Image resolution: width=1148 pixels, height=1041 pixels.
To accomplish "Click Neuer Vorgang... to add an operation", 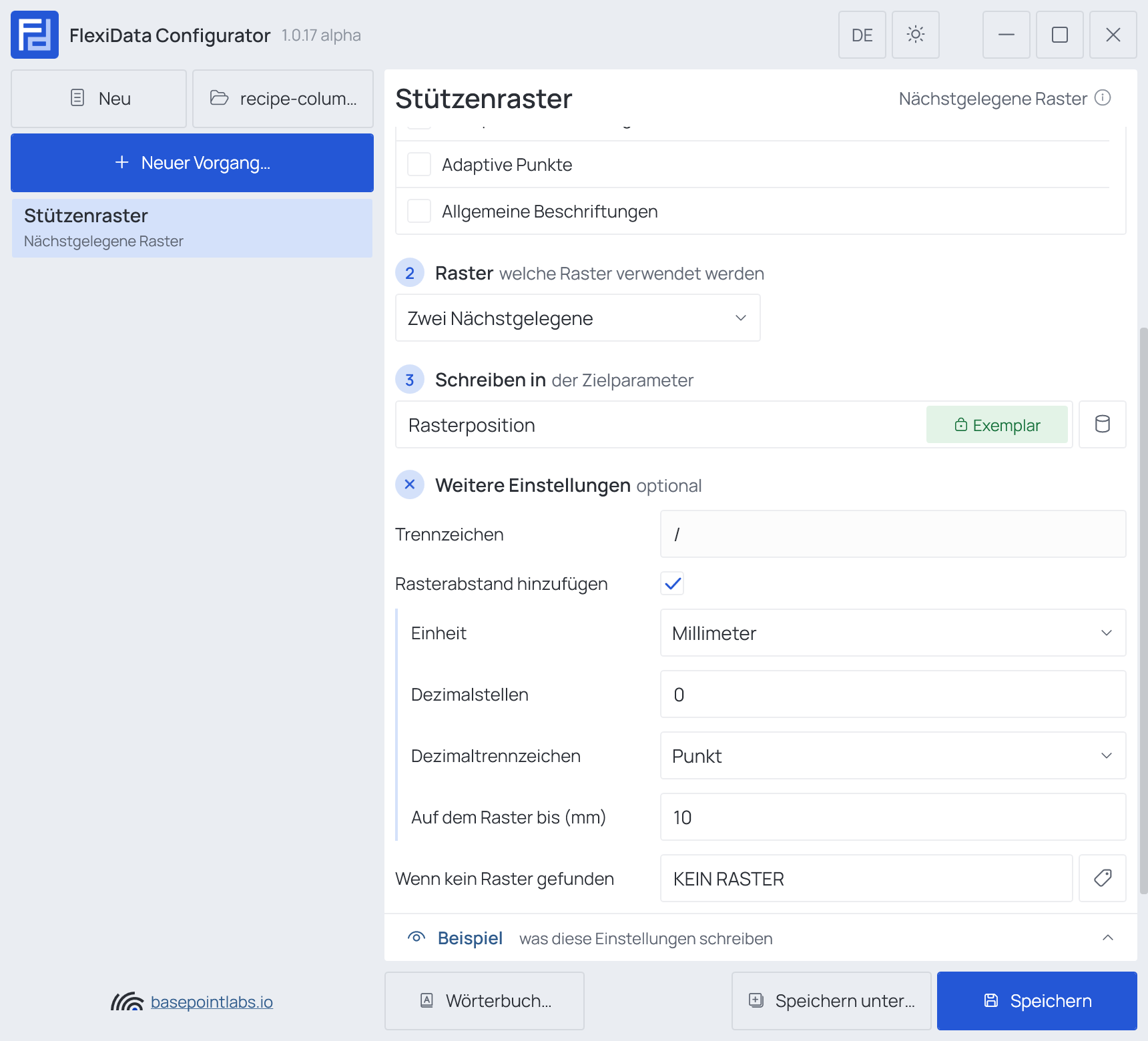I will click(192, 163).
